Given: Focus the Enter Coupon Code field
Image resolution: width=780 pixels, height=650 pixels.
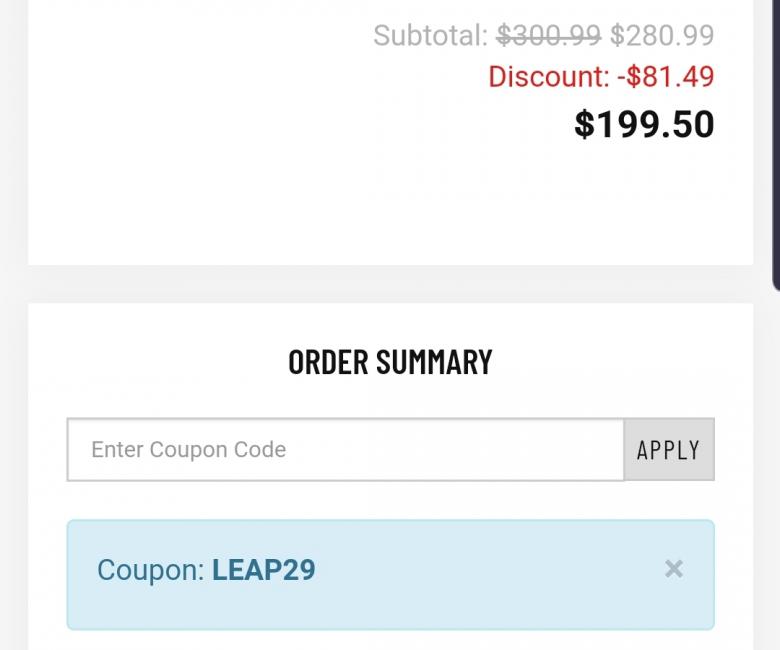Looking at the screenshot, I should coord(345,450).
